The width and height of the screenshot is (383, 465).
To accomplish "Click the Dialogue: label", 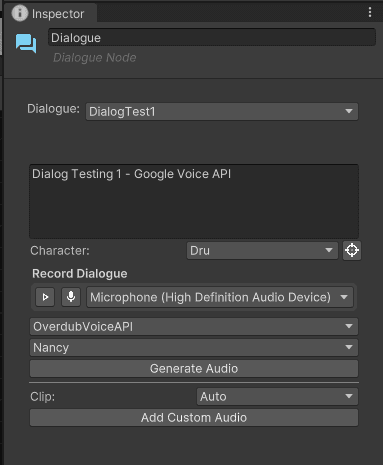I will pos(54,109).
